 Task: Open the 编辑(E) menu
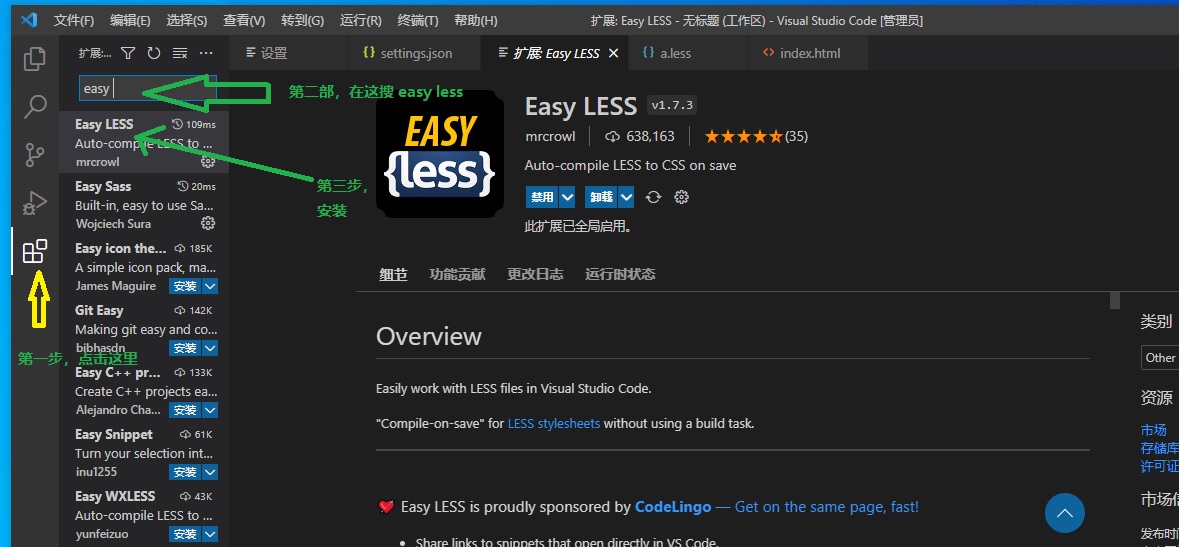[x=130, y=21]
